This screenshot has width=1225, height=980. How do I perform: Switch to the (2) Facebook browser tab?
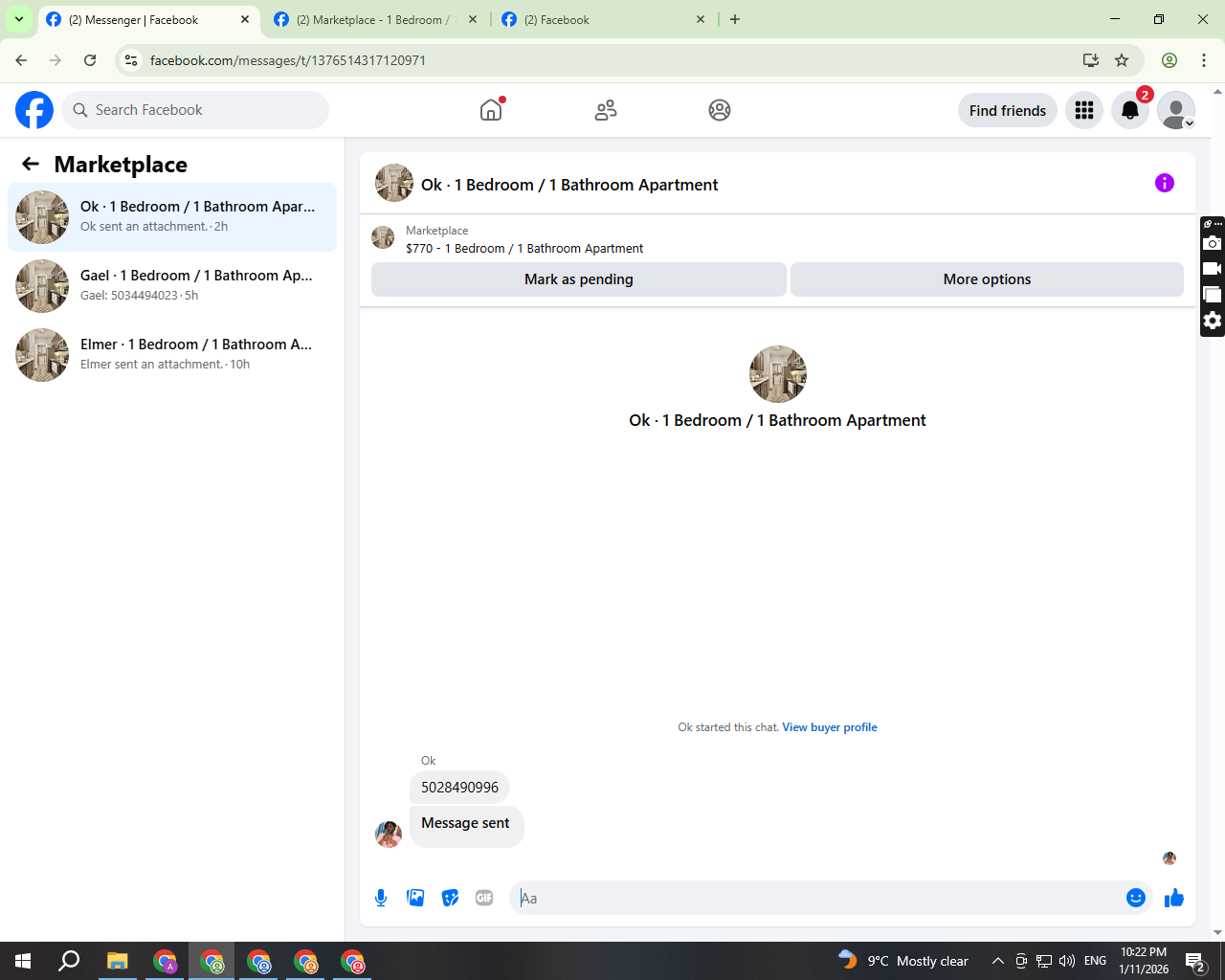coord(605,19)
